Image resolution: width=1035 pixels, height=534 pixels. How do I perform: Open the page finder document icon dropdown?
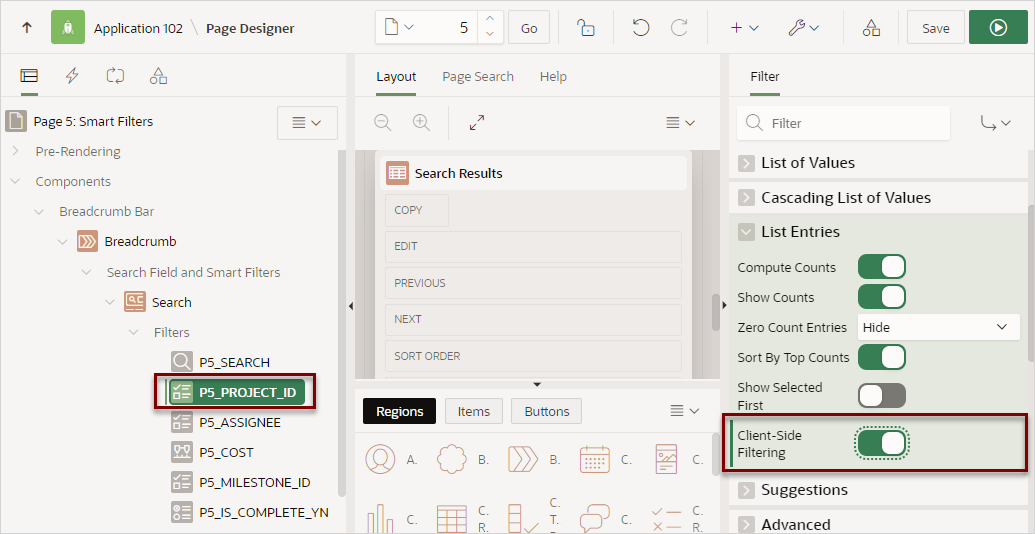click(399, 28)
